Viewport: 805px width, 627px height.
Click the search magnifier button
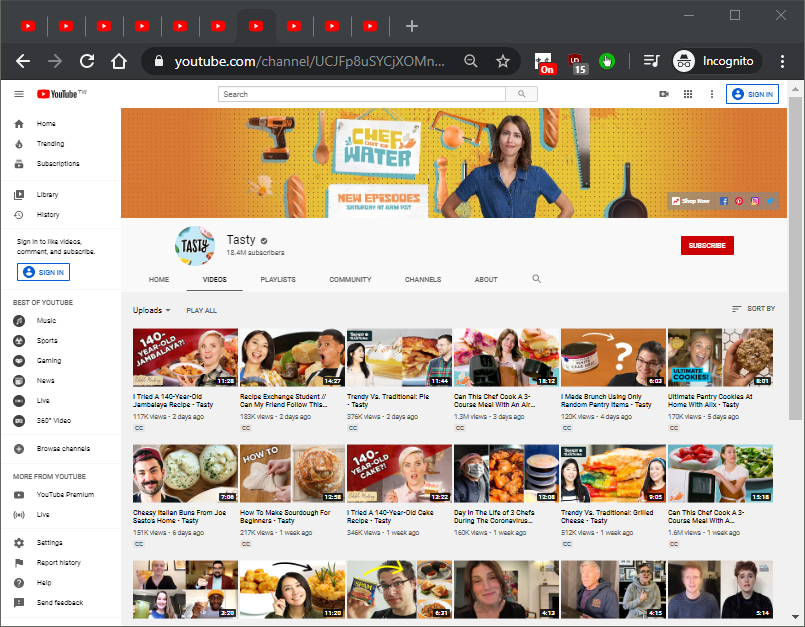(522, 94)
